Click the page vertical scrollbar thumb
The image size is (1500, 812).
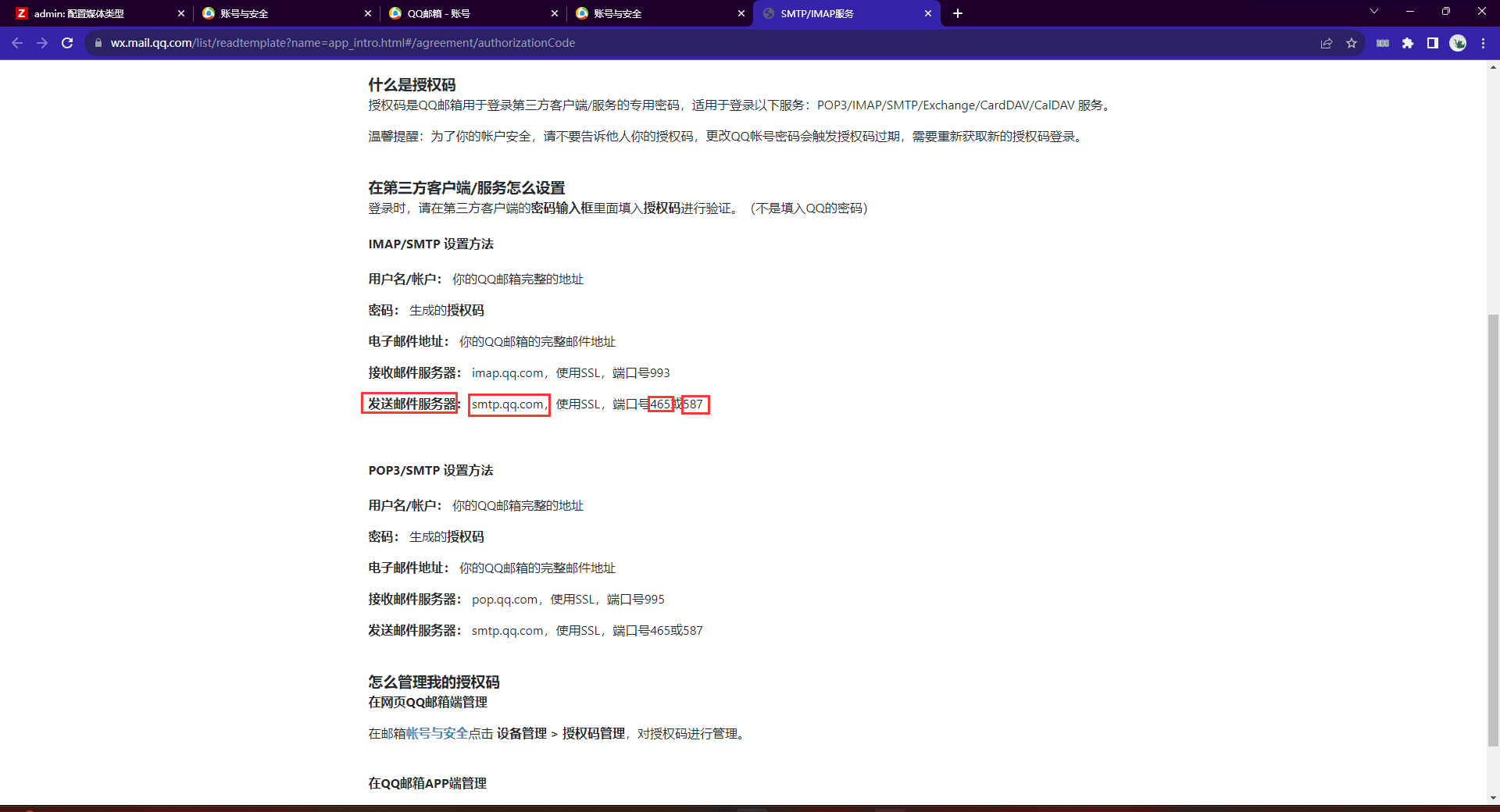[1493, 529]
